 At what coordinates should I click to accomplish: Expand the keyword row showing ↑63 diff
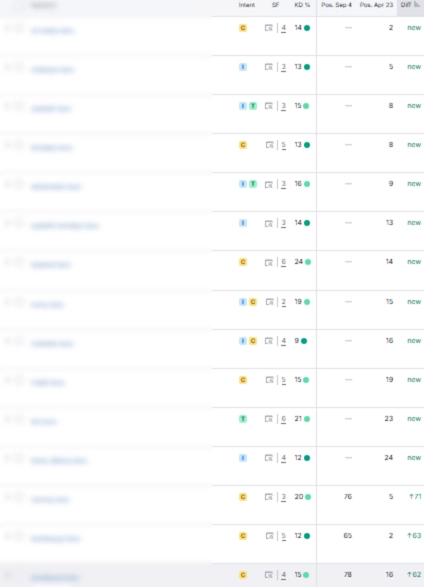(x=7, y=536)
